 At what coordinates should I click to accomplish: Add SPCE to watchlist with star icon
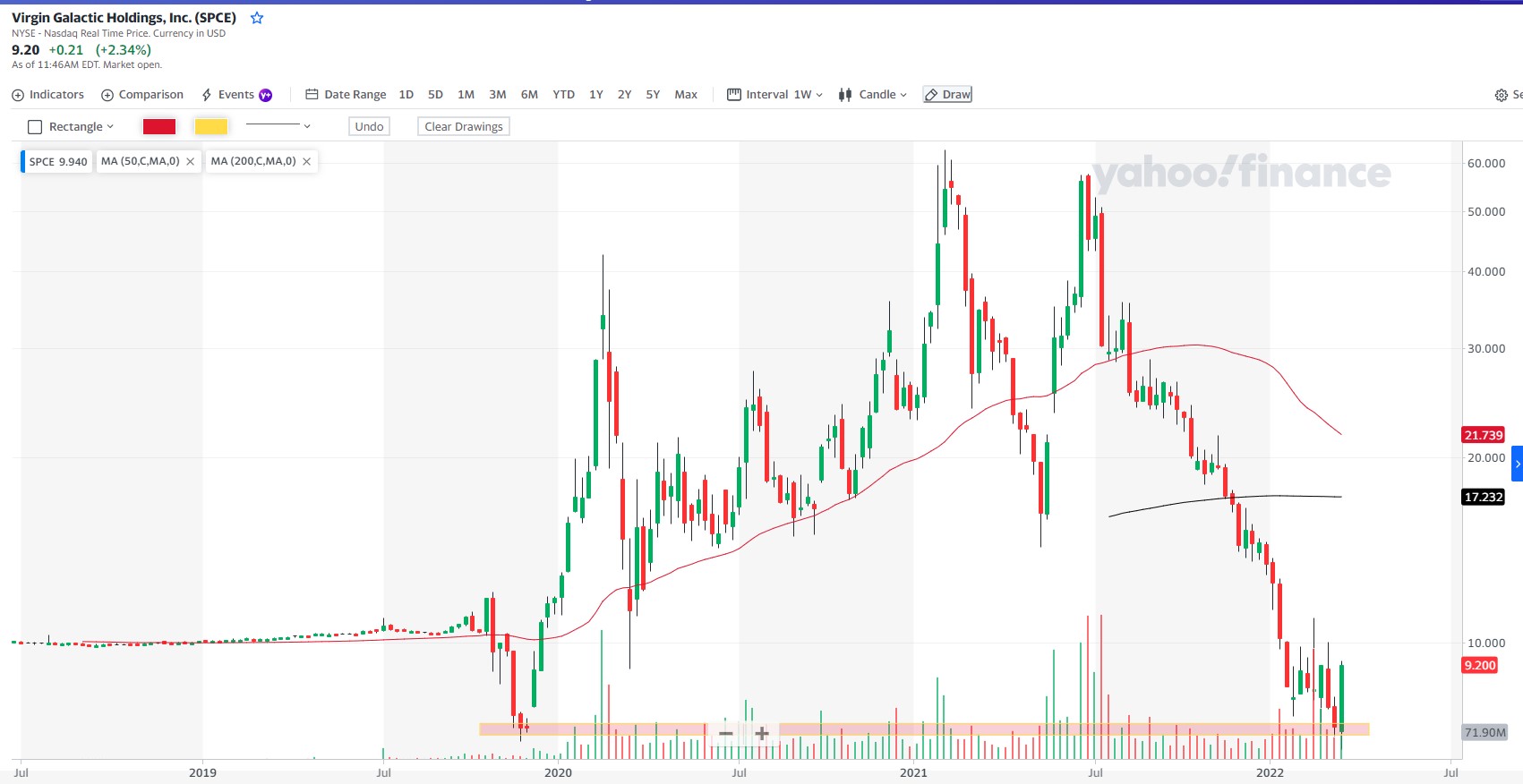[257, 18]
